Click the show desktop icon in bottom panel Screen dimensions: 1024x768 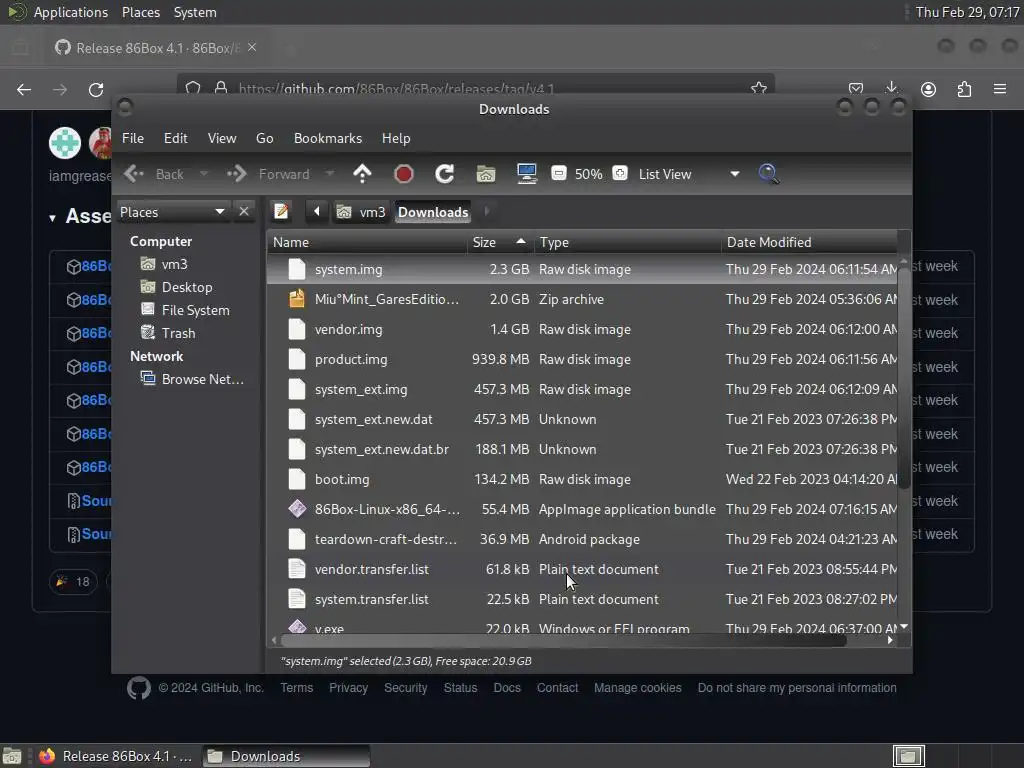pos(12,756)
